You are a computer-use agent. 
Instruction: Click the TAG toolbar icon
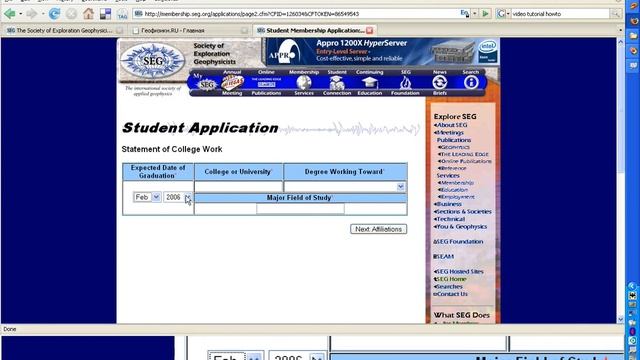point(122,14)
